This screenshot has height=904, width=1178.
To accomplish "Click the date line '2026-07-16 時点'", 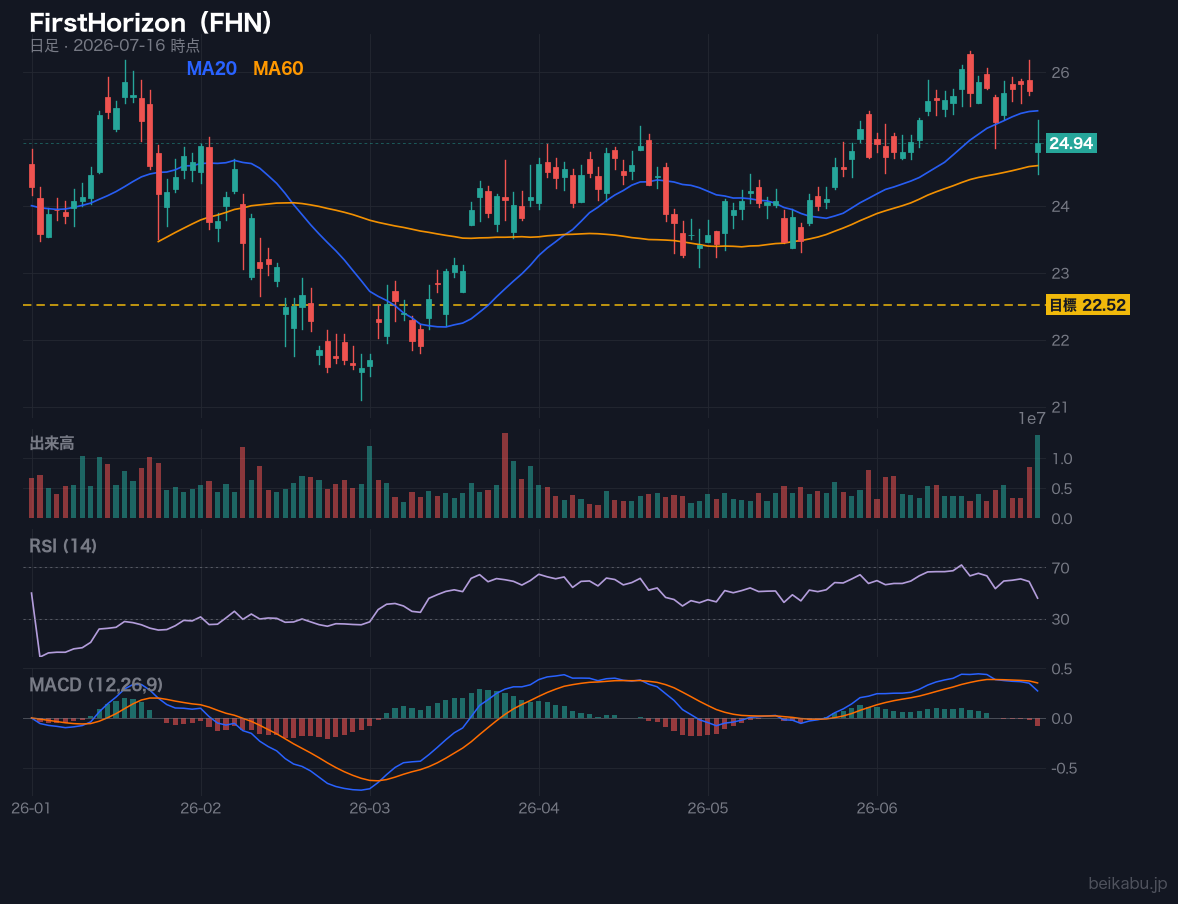I will [x=137, y=45].
